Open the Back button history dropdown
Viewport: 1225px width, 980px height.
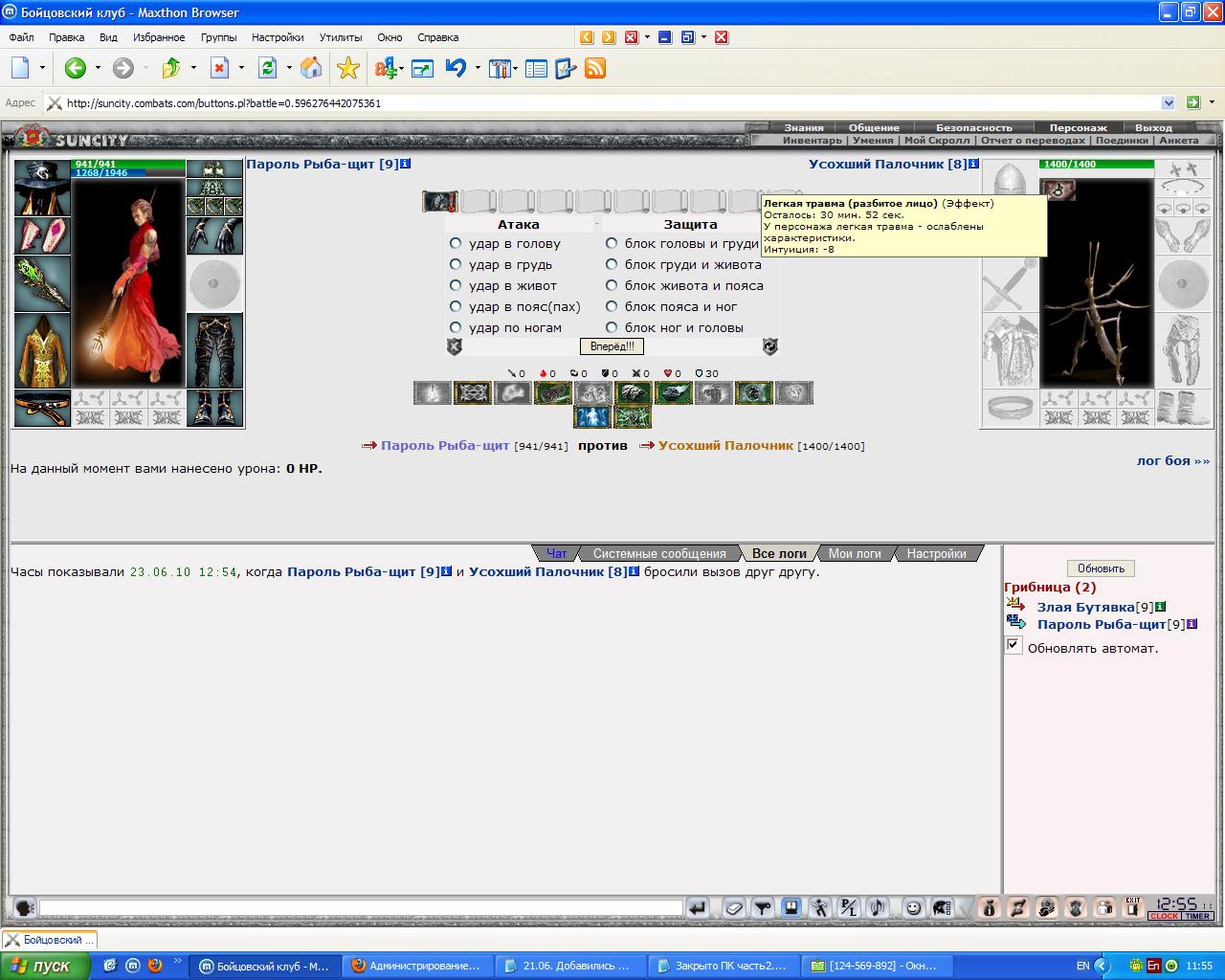coord(98,68)
